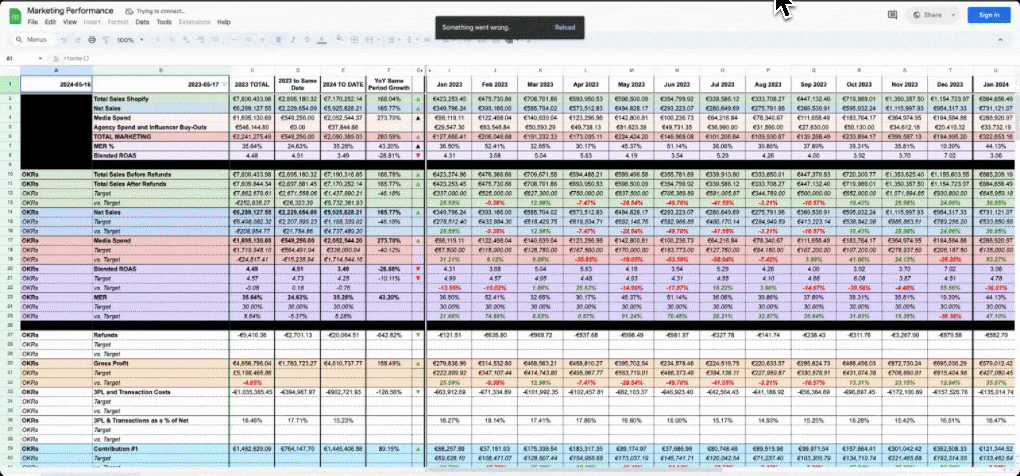1020x476 pixels.
Task: Click the fx formula icon
Action: tap(56, 59)
